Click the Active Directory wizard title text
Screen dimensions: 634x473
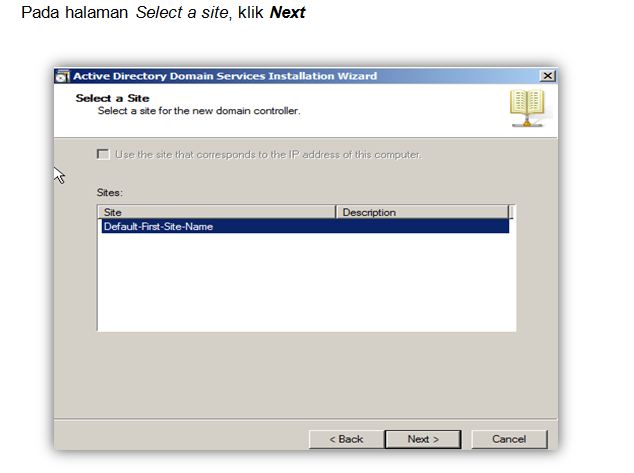point(225,76)
